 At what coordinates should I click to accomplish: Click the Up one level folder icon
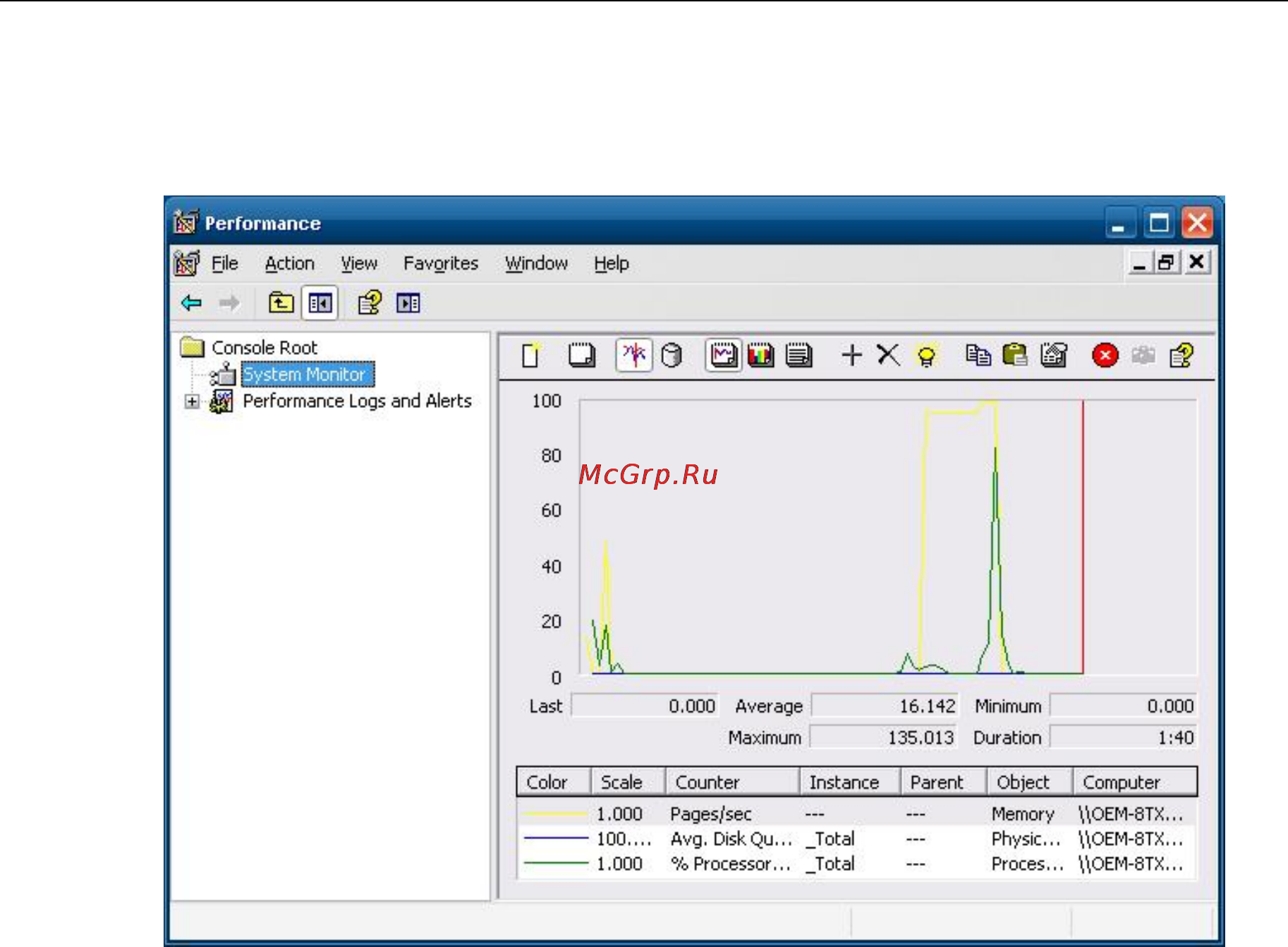tap(281, 303)
